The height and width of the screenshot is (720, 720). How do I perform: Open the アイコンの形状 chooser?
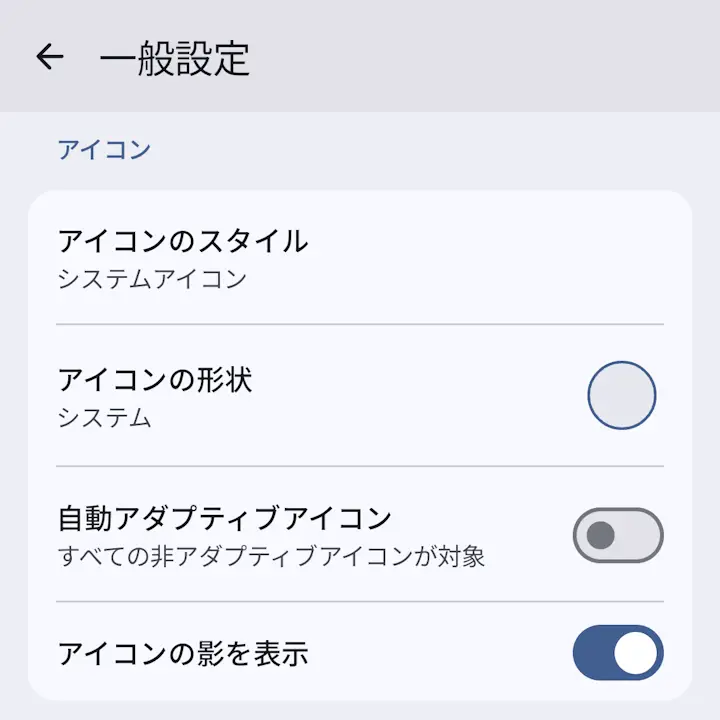click(360, 395)
